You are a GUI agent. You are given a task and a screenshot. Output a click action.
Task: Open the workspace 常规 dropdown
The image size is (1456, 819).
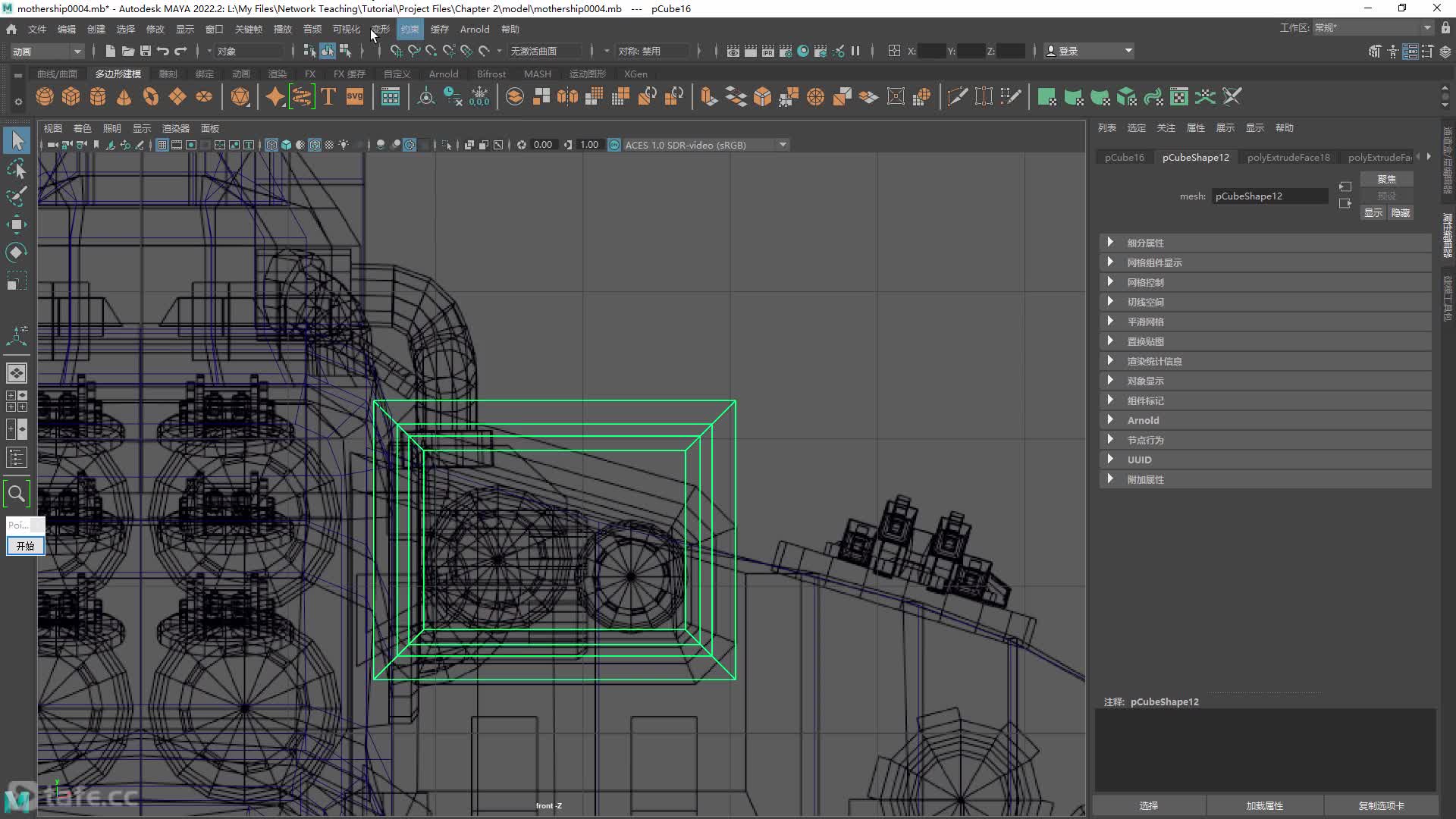[x=1373, y=28]
